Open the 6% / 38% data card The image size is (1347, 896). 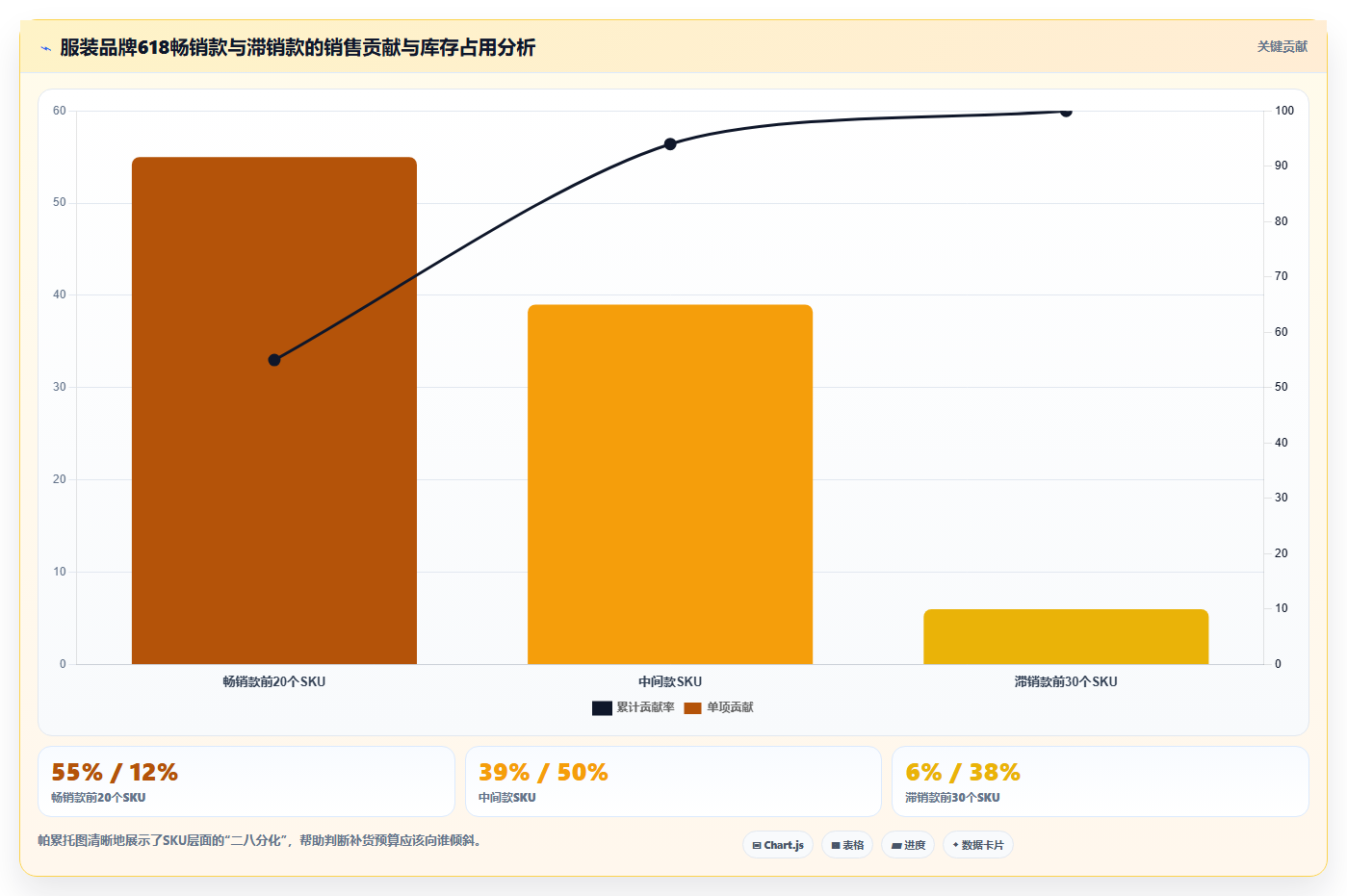pos(1100,781)
